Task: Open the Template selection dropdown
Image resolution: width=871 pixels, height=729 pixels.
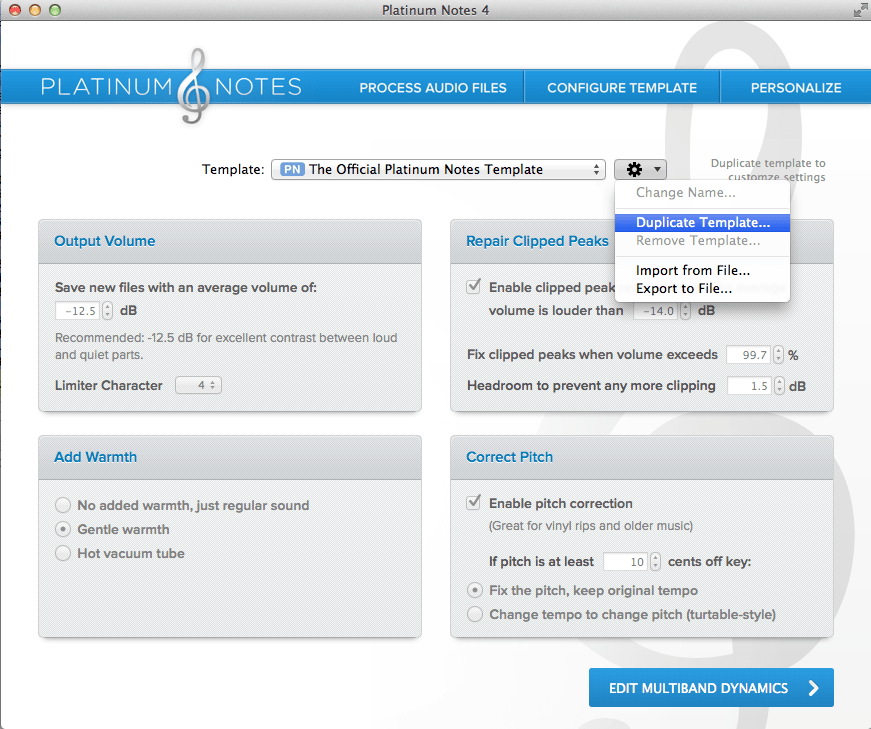Action: point(438,169)
